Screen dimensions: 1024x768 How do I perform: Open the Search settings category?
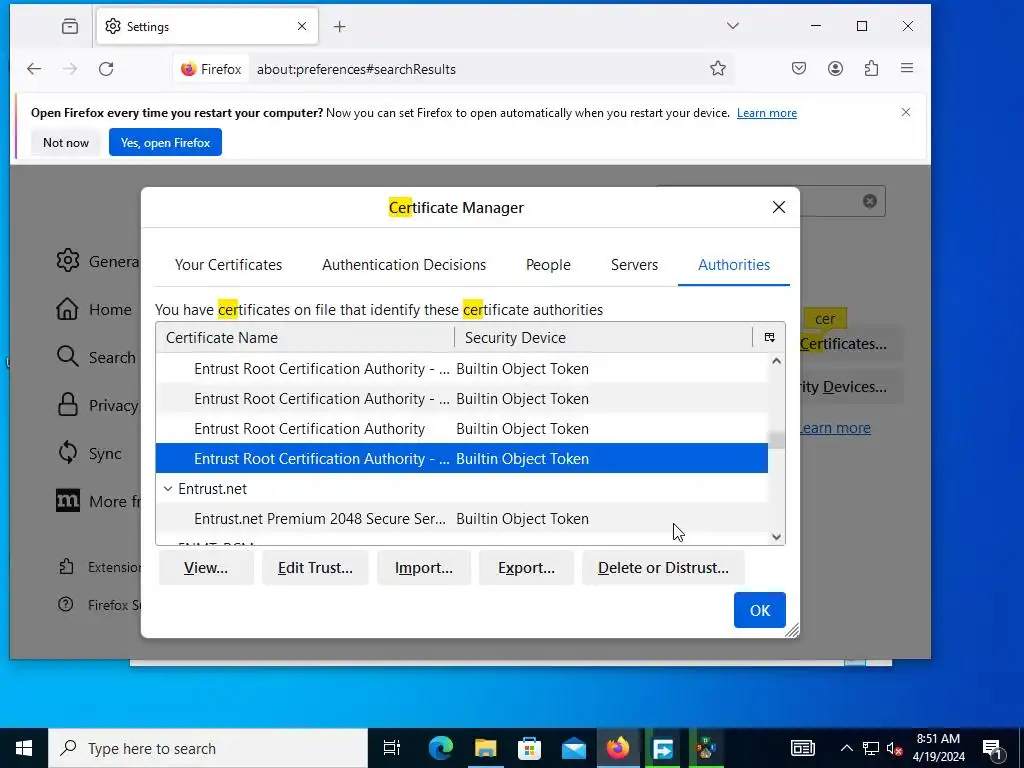pos(98,357)
